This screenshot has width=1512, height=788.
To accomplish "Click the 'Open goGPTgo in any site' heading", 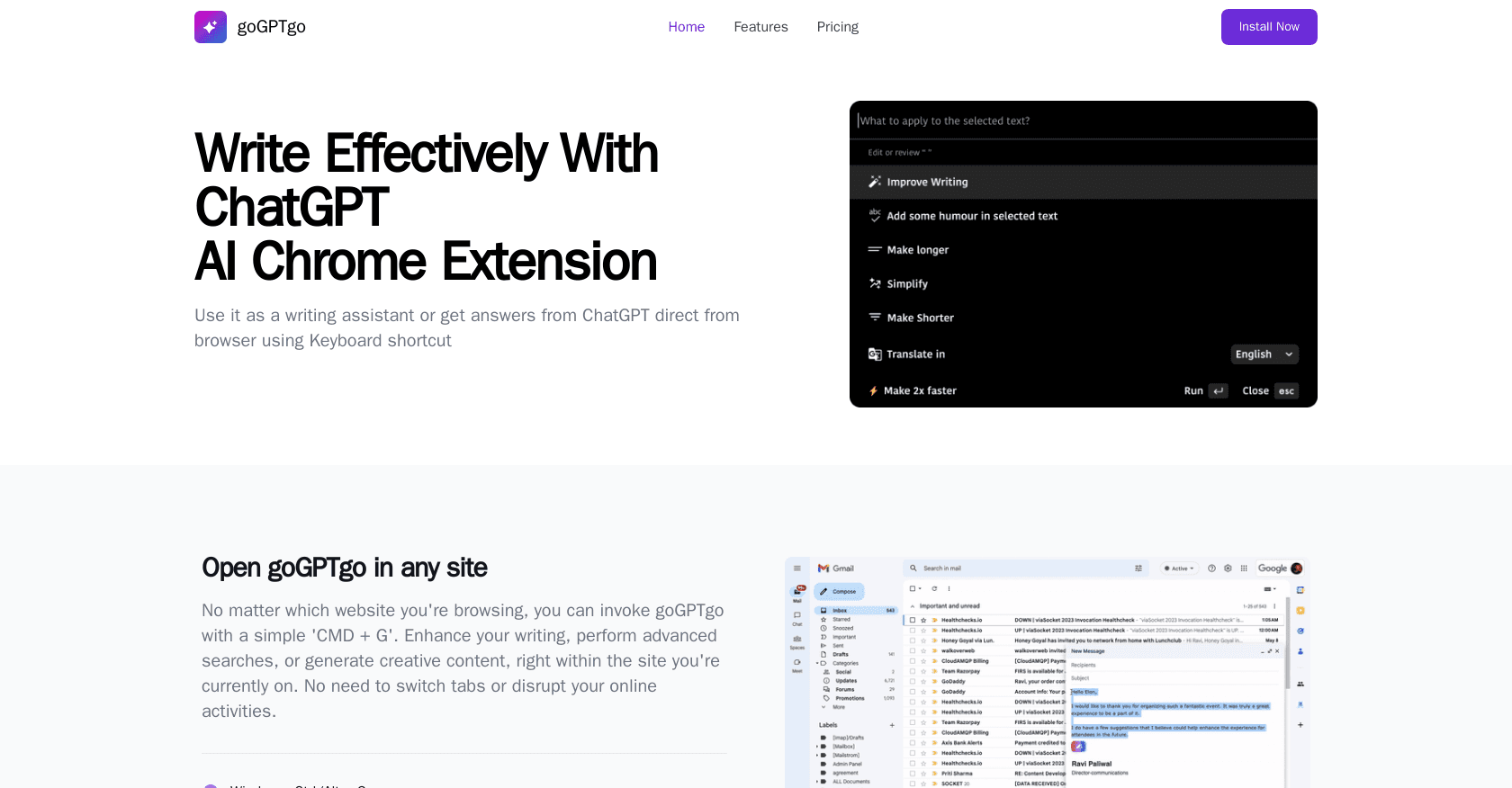I will click(345, 568).
